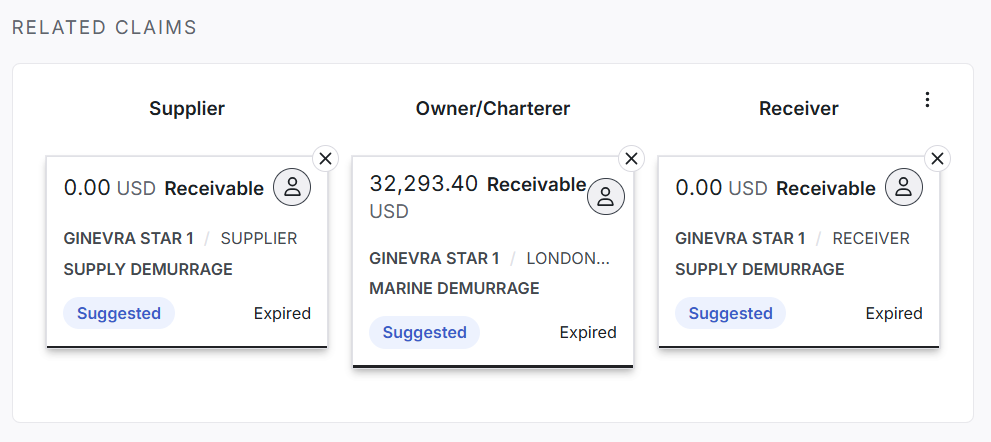
Task: Remove the Owner/Charterer claim card
Action: coord(631,158)
